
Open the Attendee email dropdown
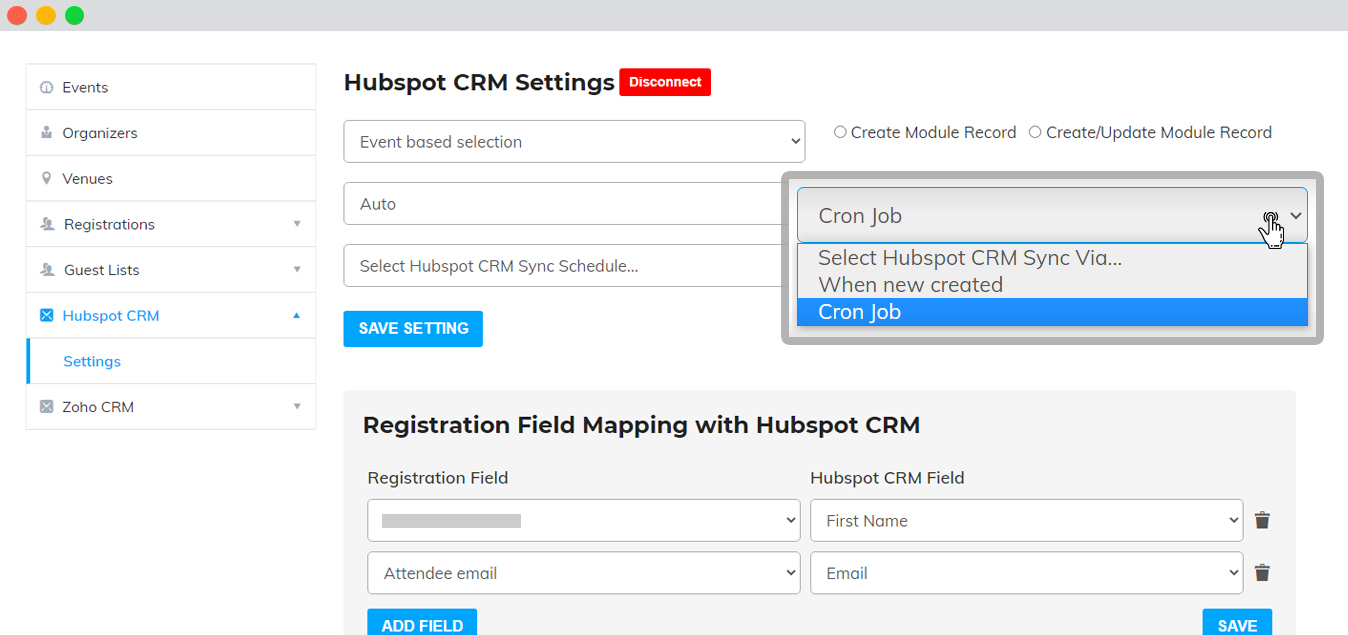pos(584,573)
